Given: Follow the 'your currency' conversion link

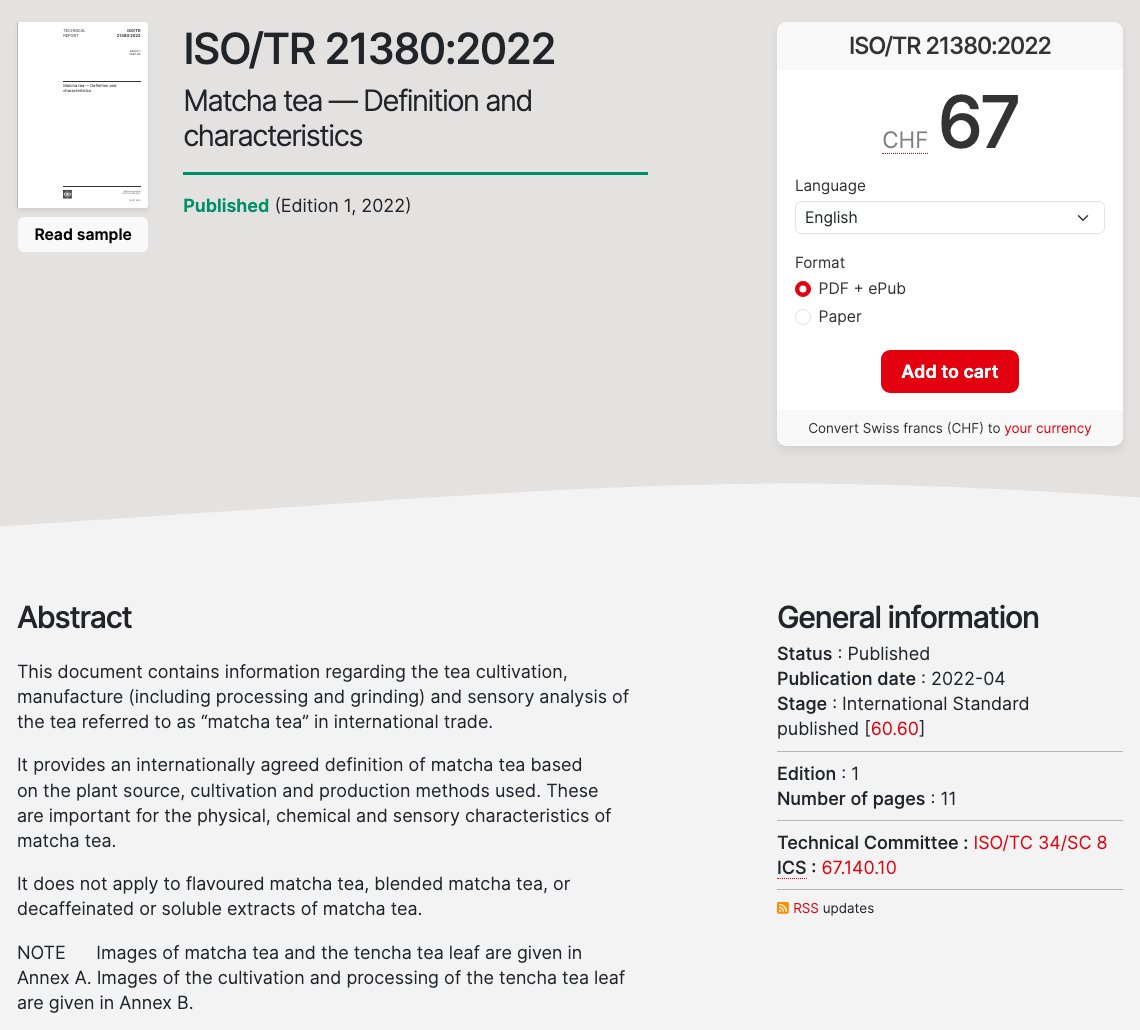Looking at the screenshot, I should (1048, 428).
